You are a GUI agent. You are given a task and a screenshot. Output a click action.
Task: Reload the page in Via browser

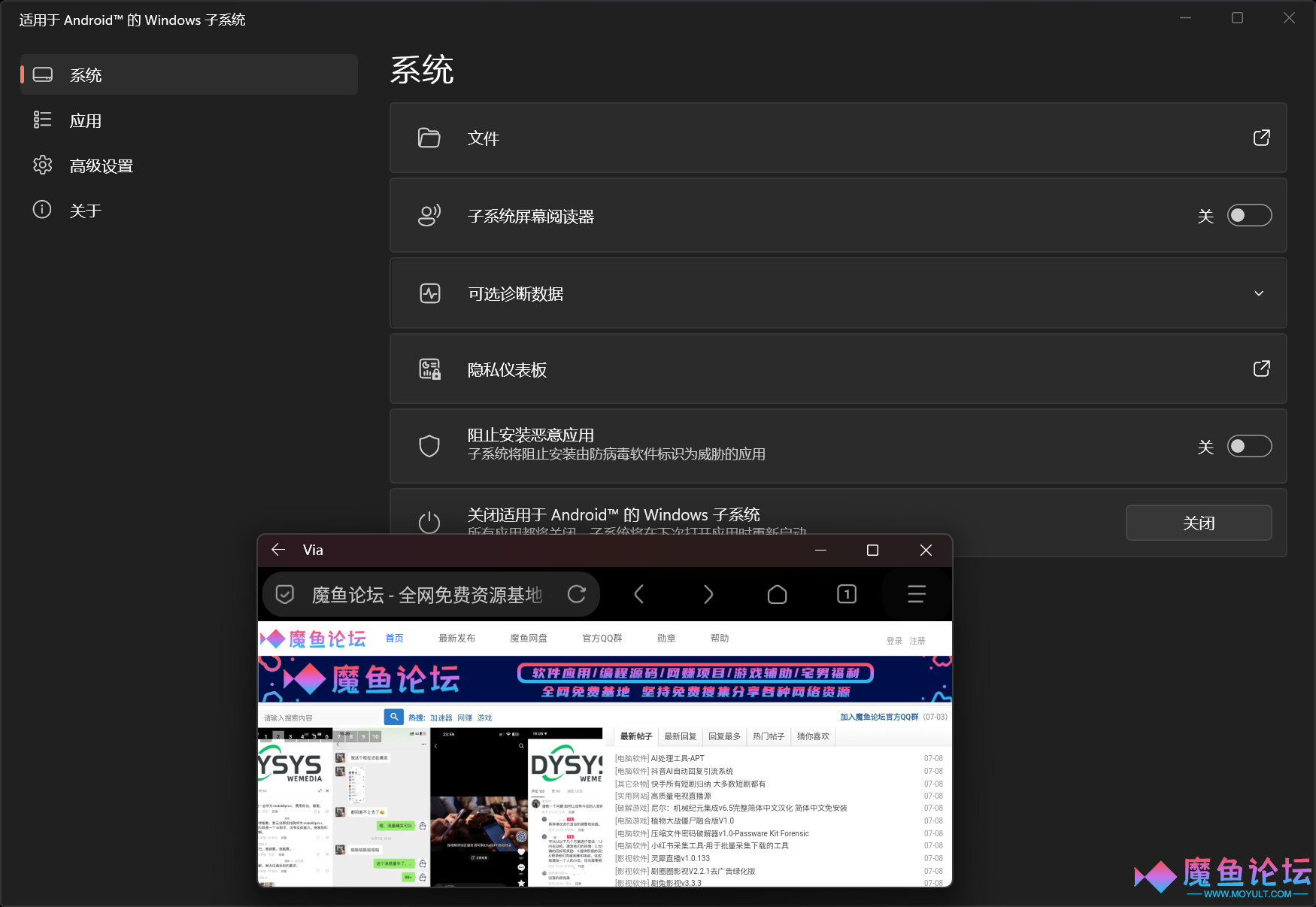click(577, 594)
